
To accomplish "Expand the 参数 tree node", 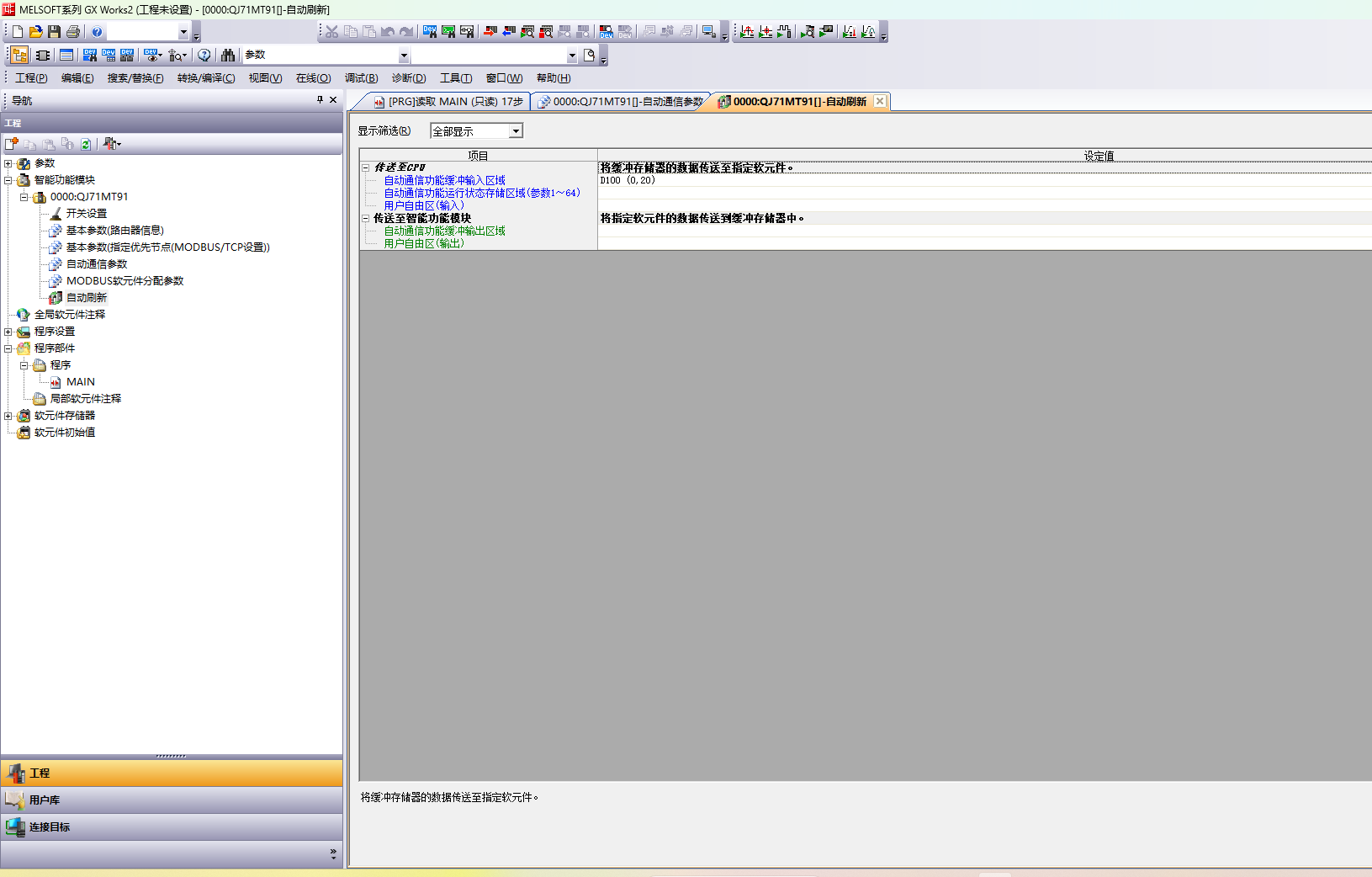I will point(8,163).
